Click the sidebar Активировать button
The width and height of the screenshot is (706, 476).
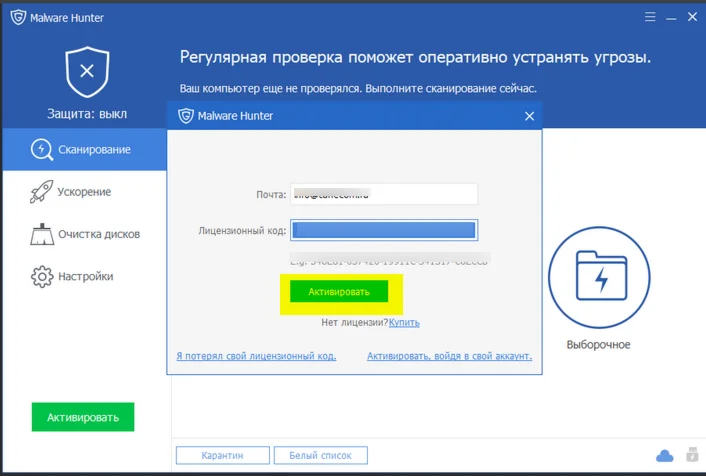pos(83,417)
